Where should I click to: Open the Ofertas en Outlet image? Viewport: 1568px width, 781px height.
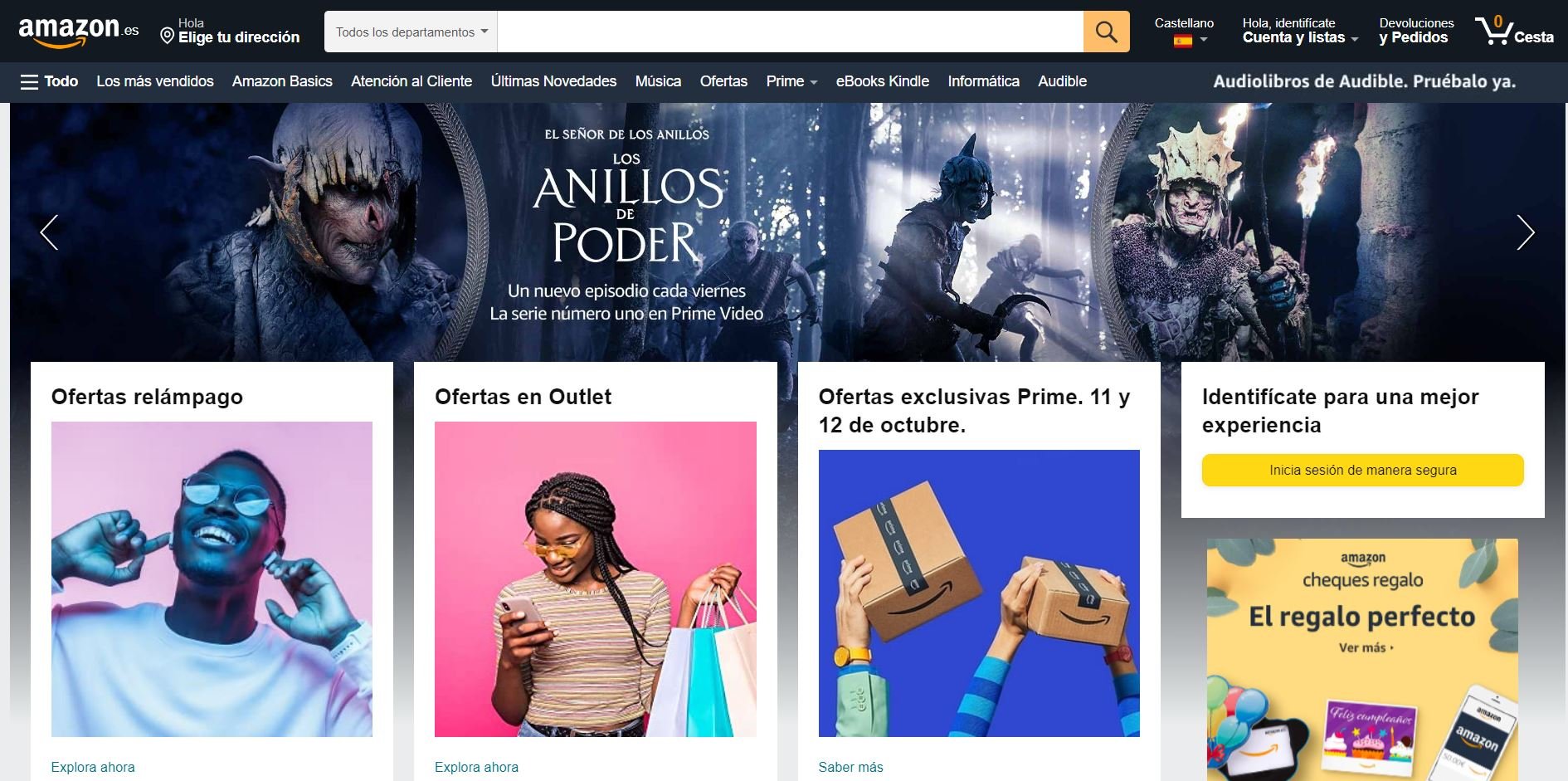click(596, 579)
